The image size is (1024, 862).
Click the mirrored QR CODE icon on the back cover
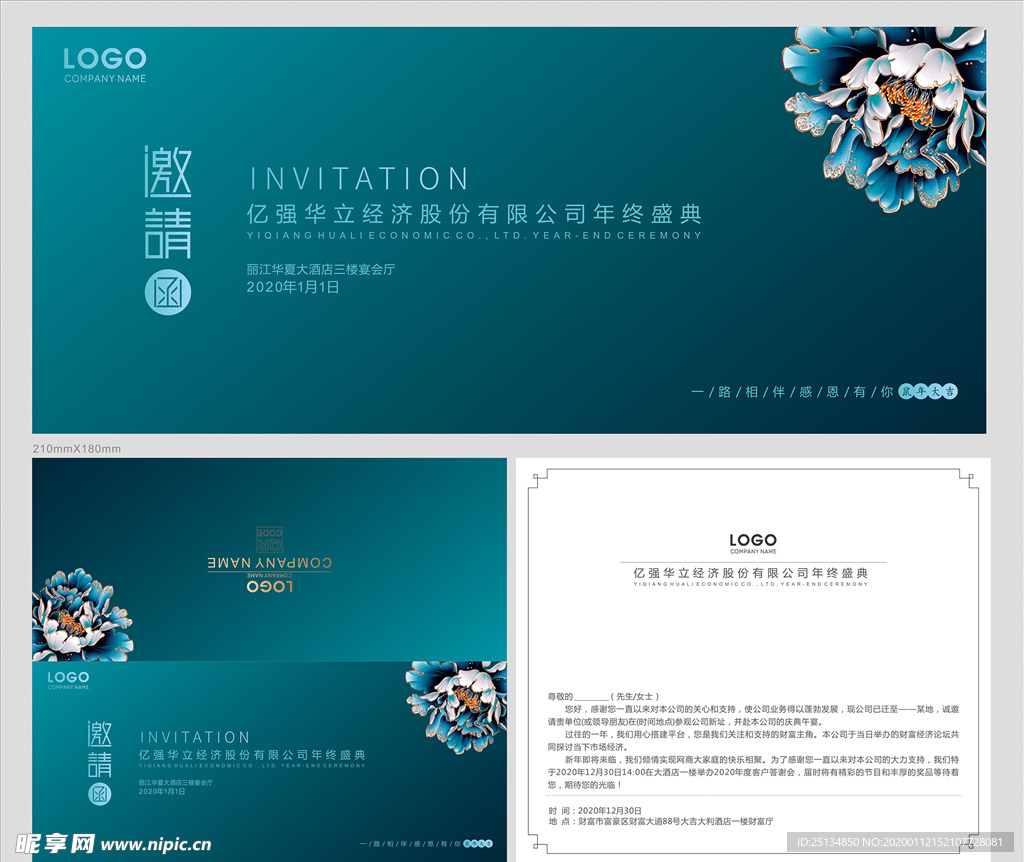tap(269, 539)
